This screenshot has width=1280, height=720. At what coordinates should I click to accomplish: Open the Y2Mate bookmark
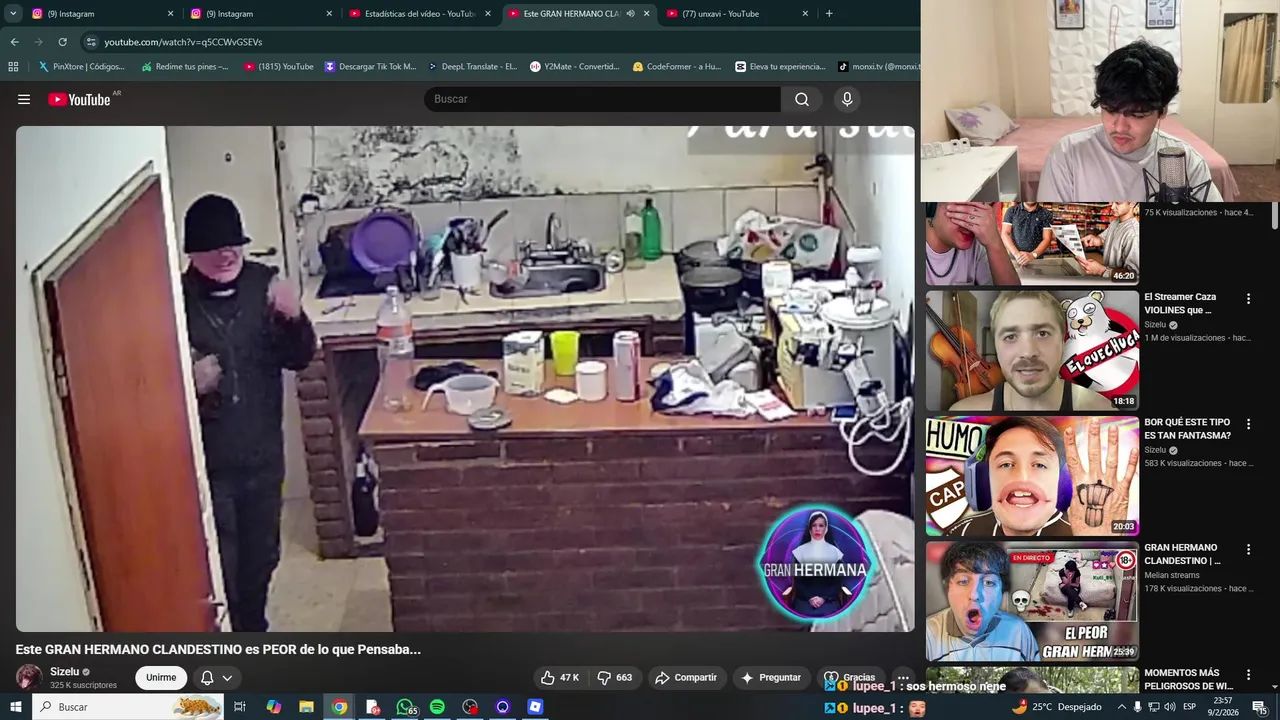coord(575,66)
